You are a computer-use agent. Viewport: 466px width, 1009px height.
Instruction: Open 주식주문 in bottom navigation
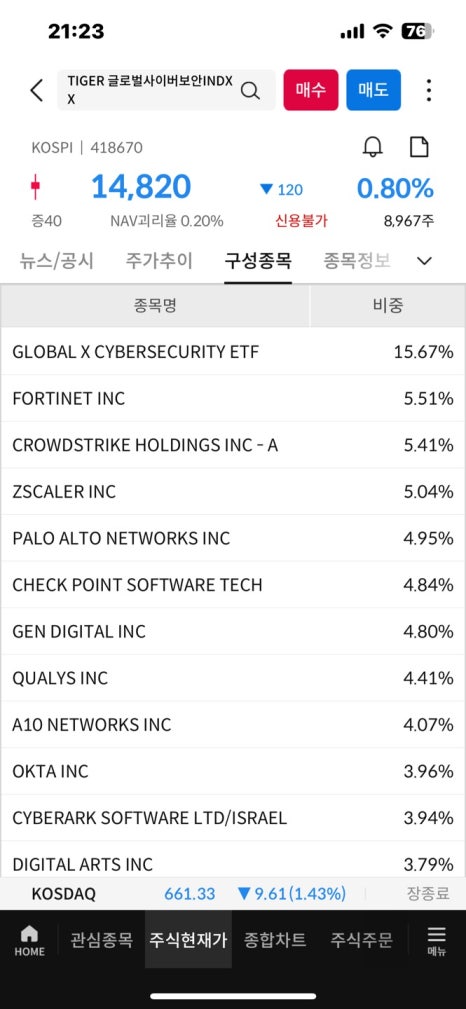tap(361, 940)
